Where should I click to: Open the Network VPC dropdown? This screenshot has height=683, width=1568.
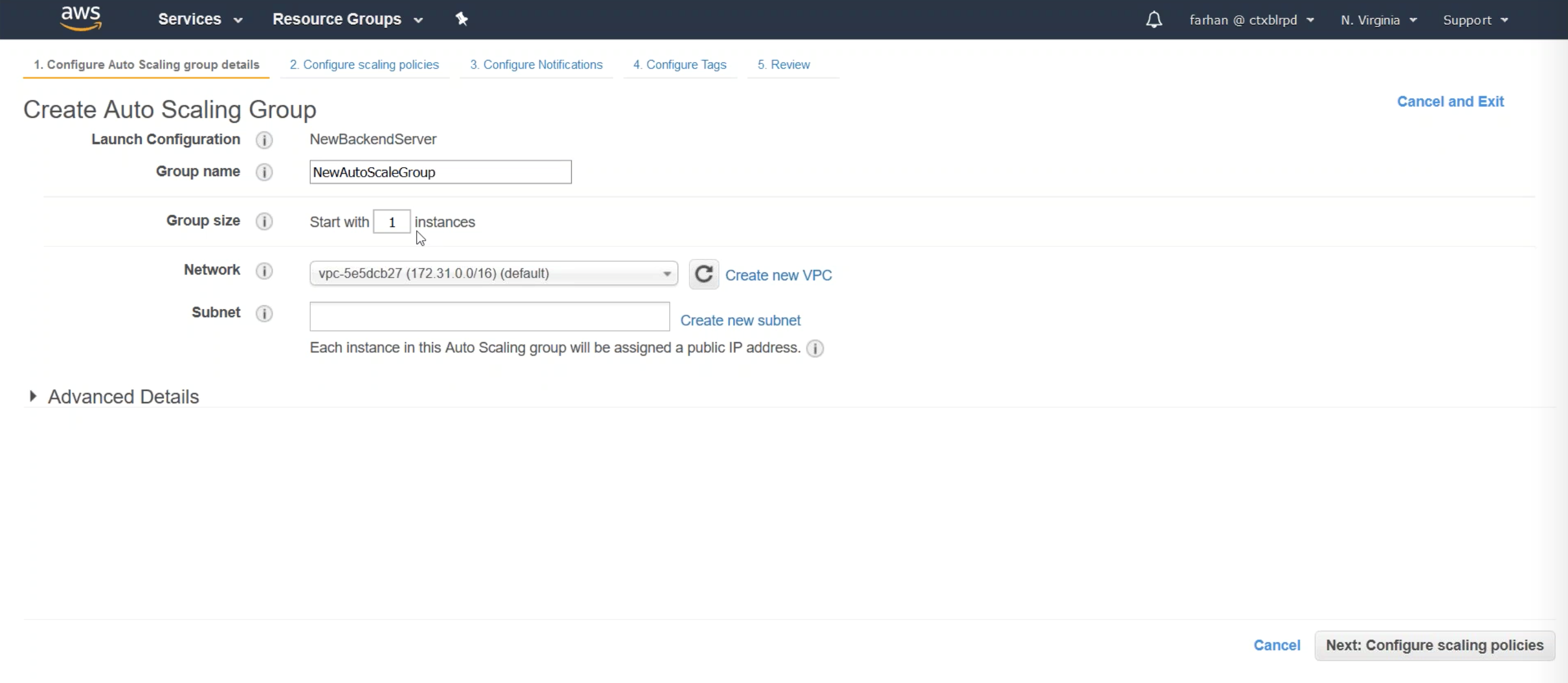click(493, 274)
